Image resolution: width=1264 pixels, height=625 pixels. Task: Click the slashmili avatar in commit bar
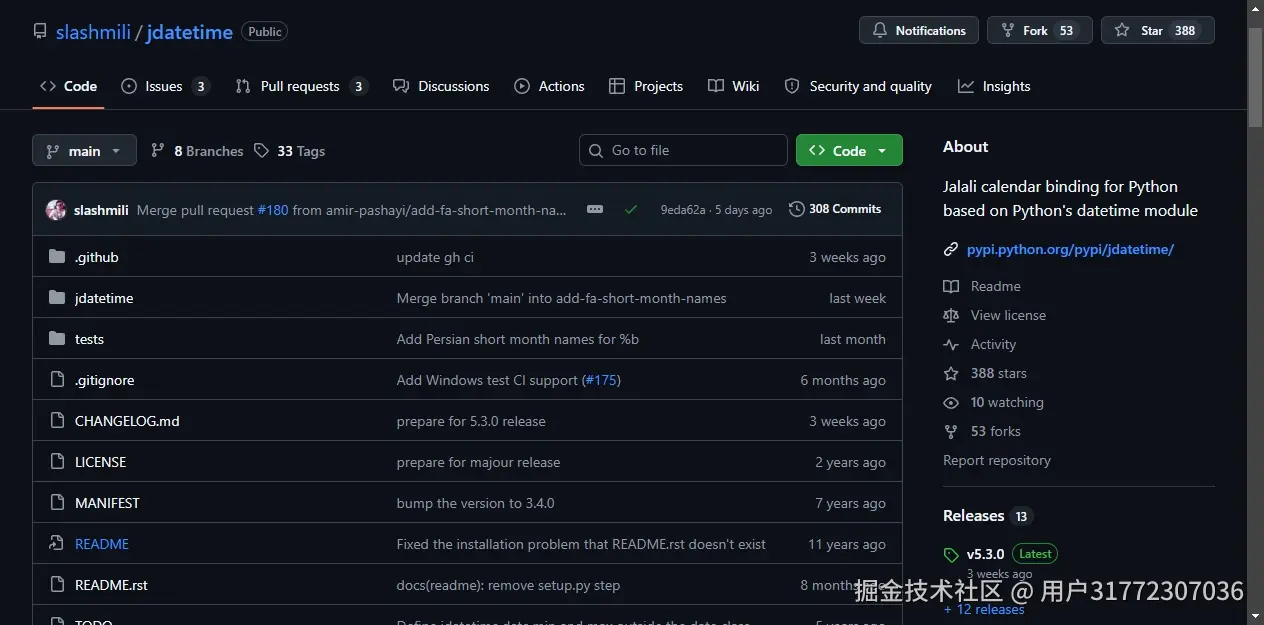point(56,210)
